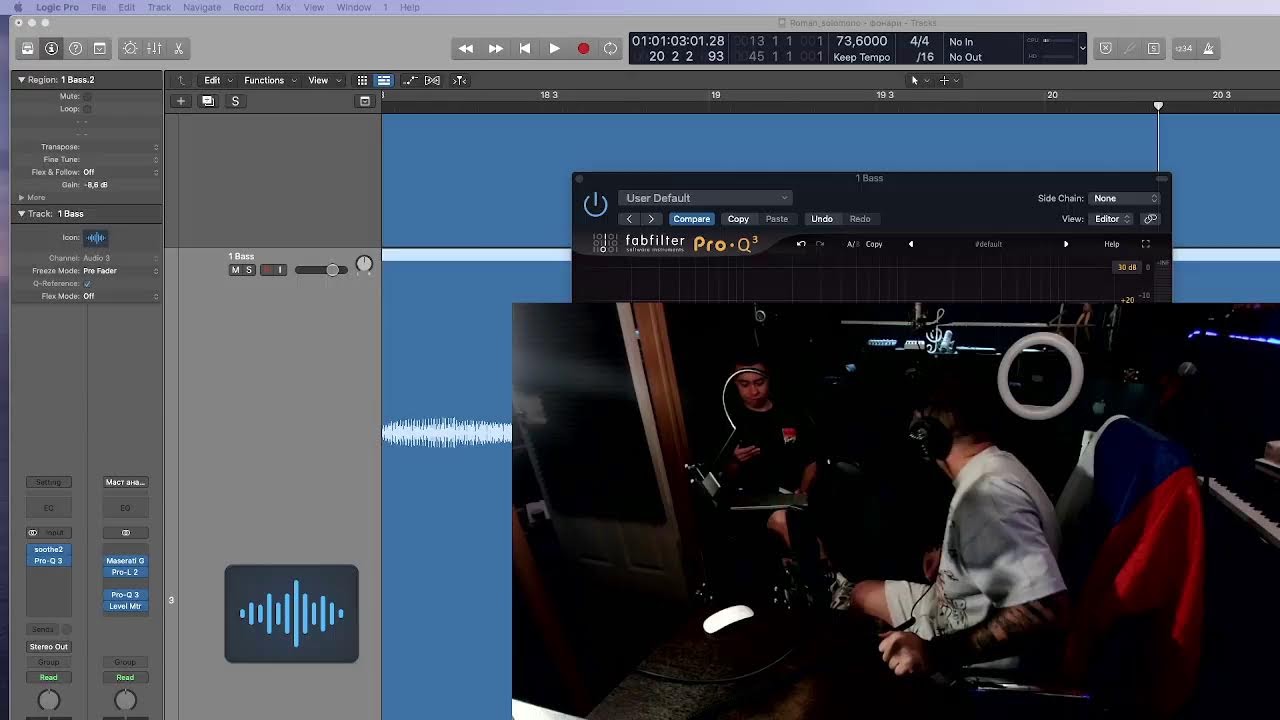This screenshot has width=1280, height=720.
Task: Toggle the Pro-Q 3 plugin power button
Action: click(595, 204)
